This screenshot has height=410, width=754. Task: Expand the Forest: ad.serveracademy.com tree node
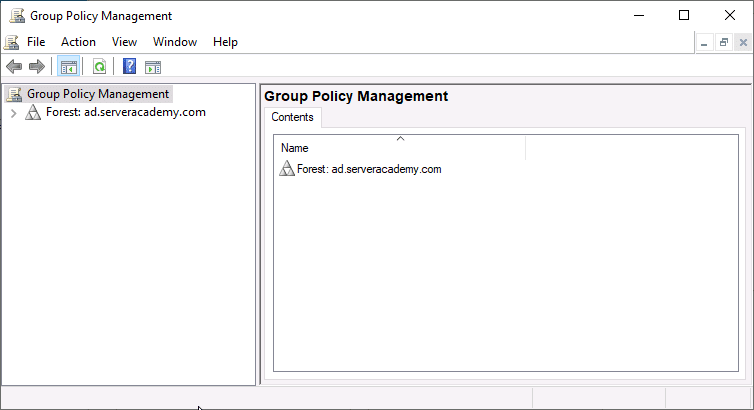[13, 113]
